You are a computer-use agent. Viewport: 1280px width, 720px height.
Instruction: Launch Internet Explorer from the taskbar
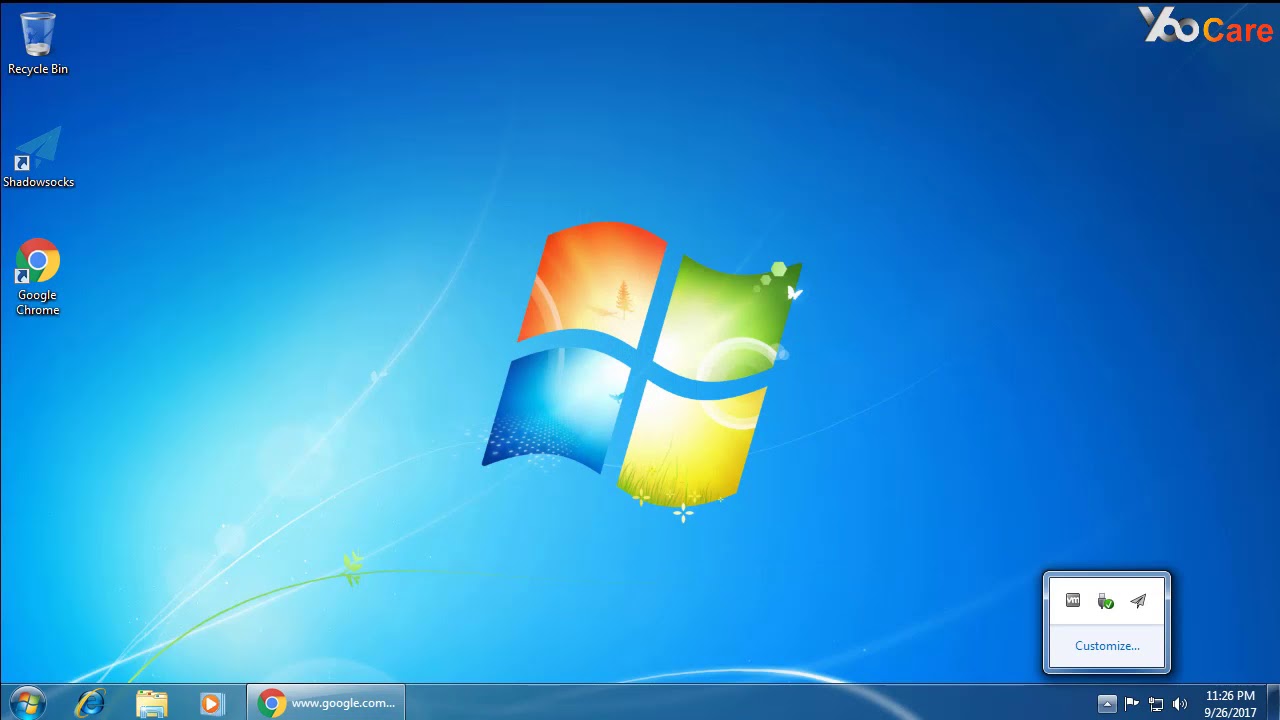(90, 703)
